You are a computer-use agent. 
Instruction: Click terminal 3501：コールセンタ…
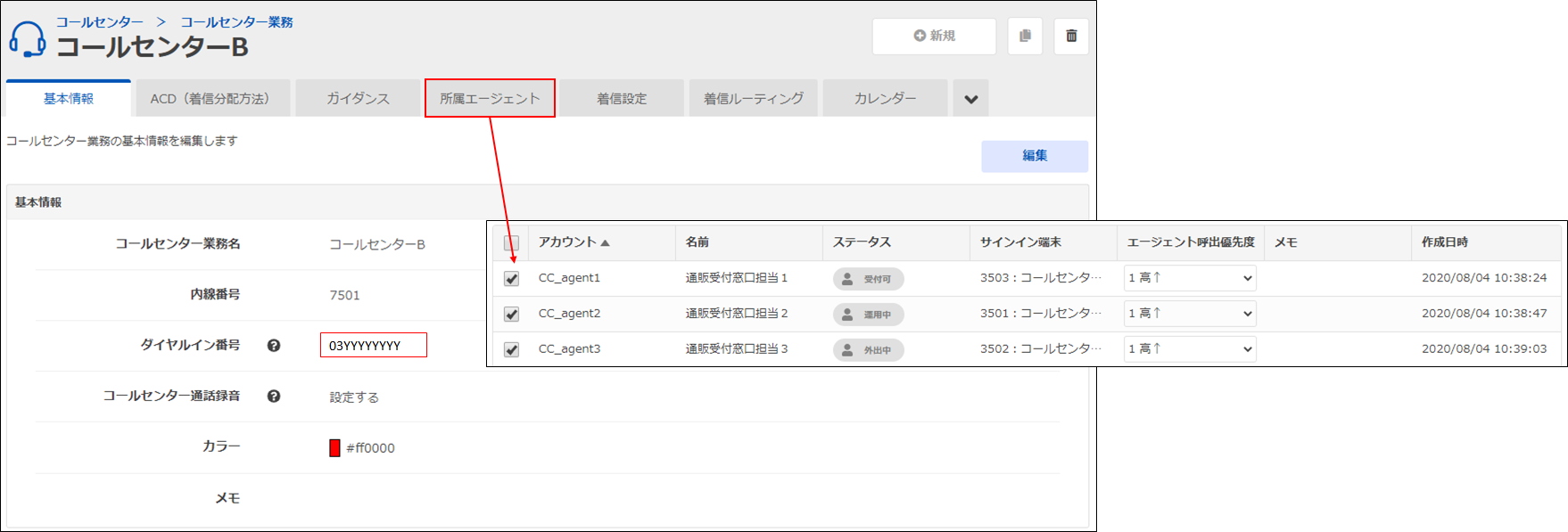[1041, 314]
